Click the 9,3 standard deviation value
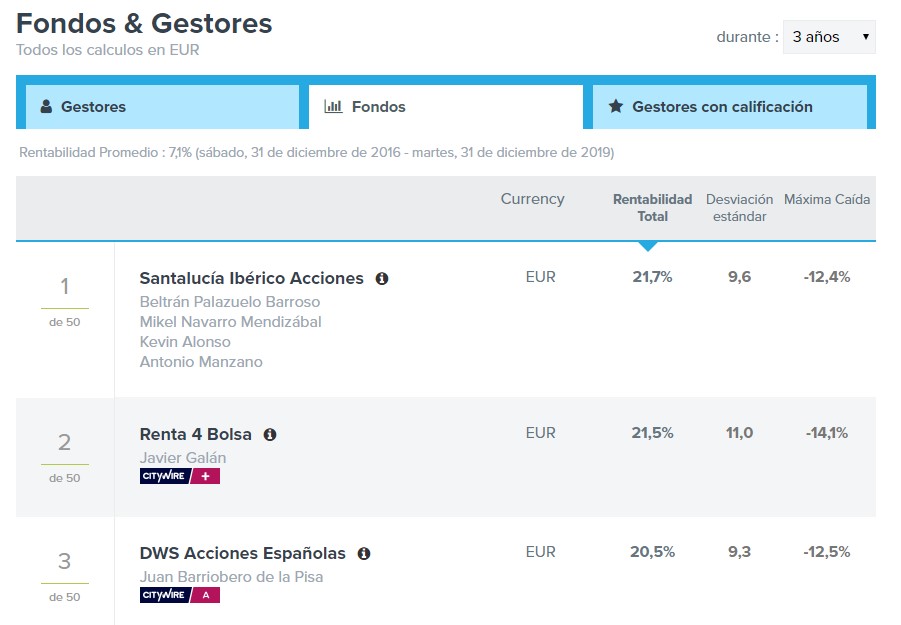The image size is (901, 625). pos(740,552)
